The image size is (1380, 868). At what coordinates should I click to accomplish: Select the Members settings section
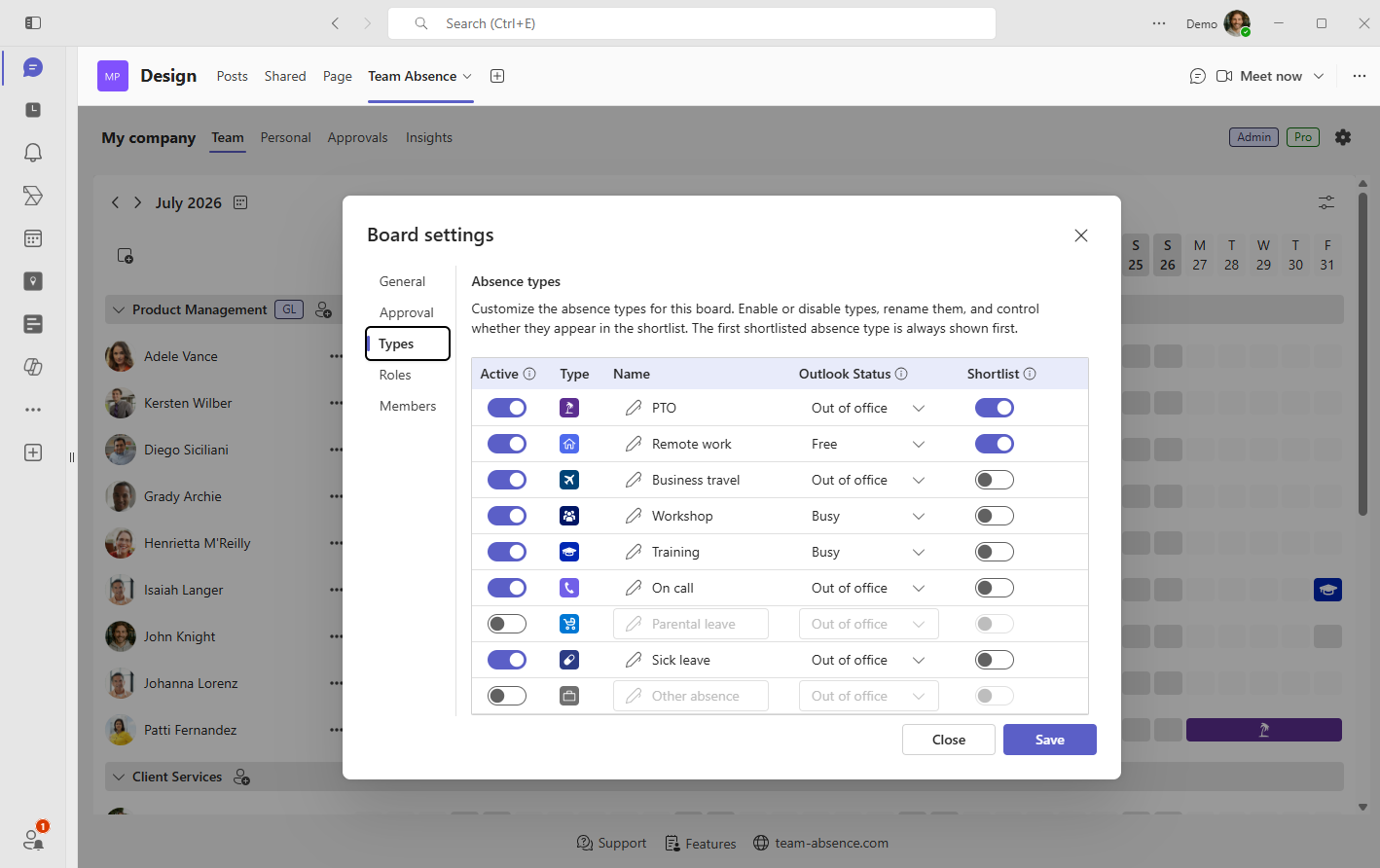click(x=408, y=406)
